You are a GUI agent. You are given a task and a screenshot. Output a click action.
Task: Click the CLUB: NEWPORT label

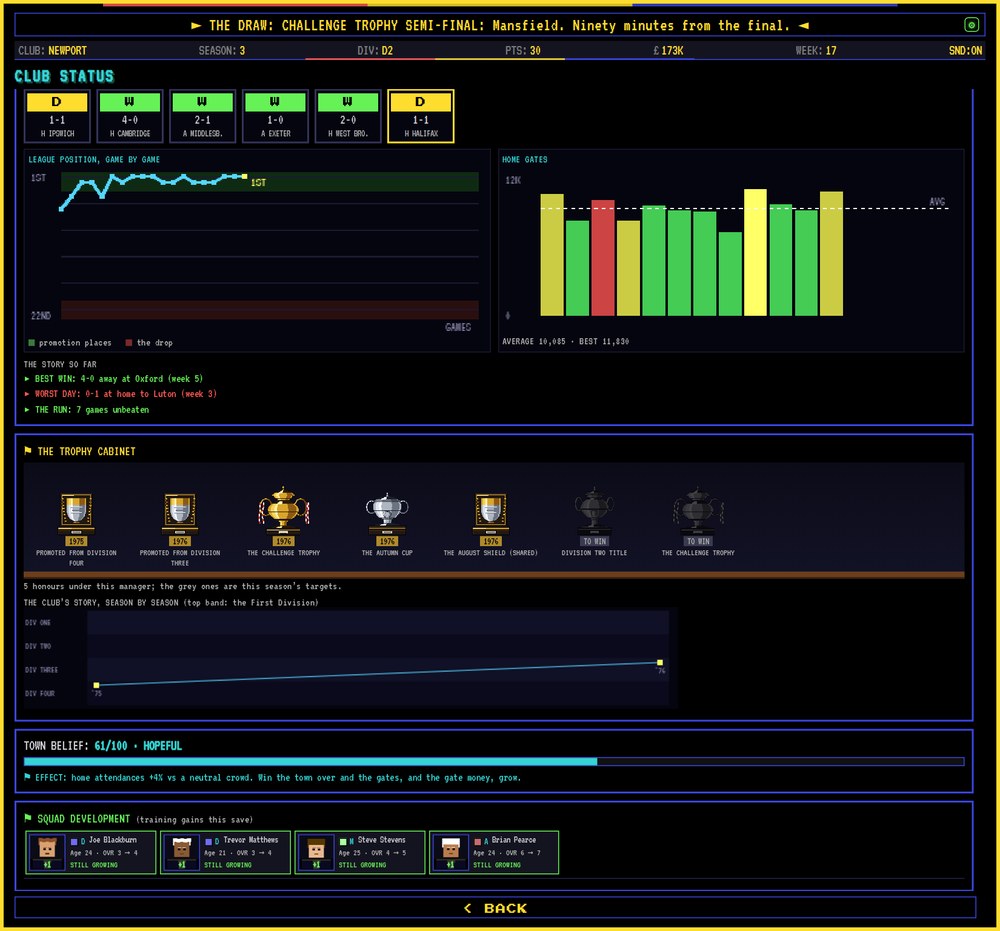[52, 50]
